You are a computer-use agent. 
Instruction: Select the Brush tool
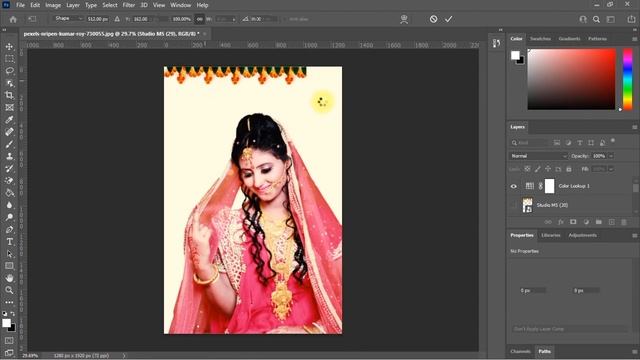coord(9,144)
